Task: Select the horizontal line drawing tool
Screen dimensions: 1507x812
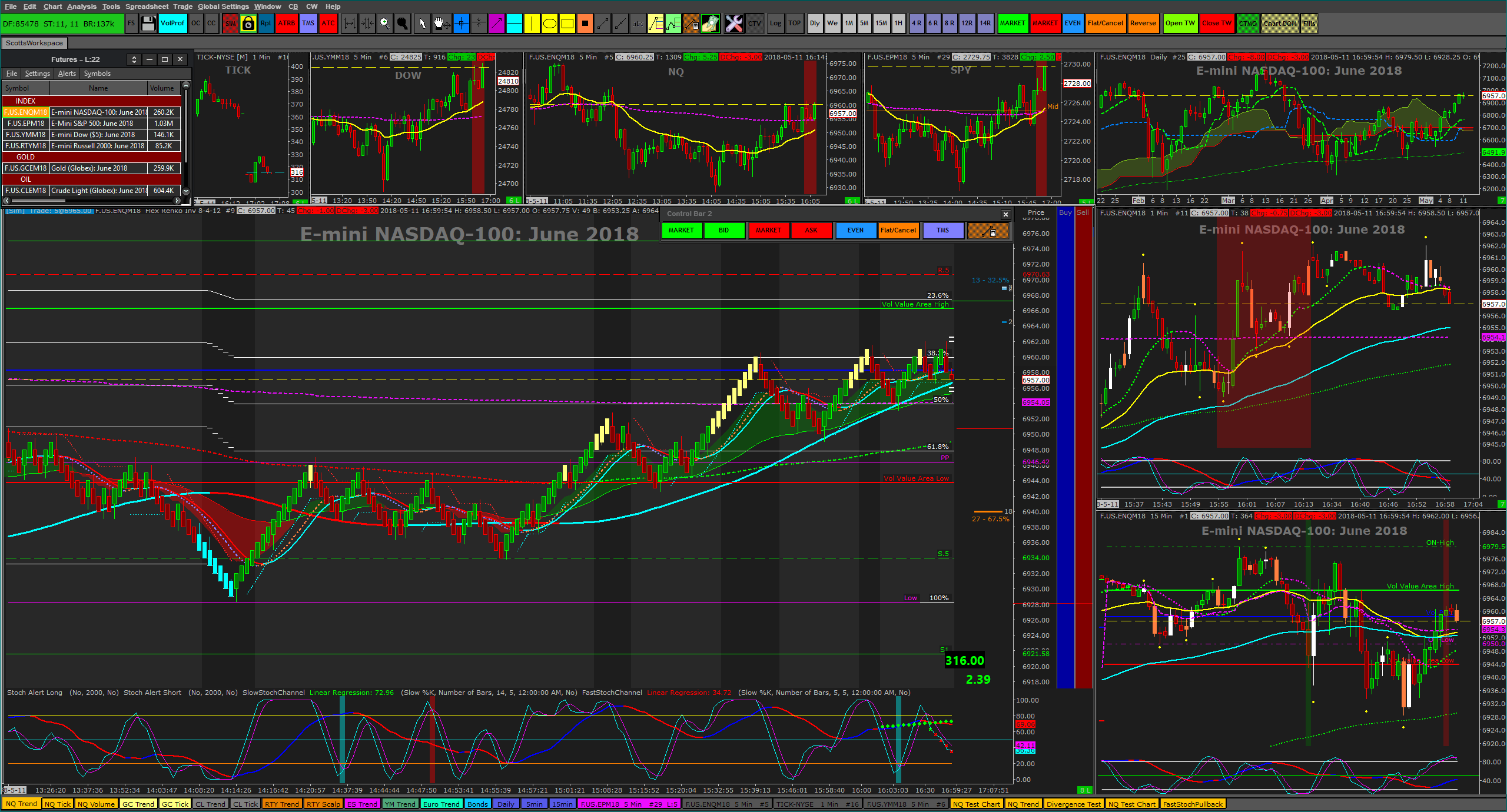Action: pyautogui.click(x=514, y=24)
